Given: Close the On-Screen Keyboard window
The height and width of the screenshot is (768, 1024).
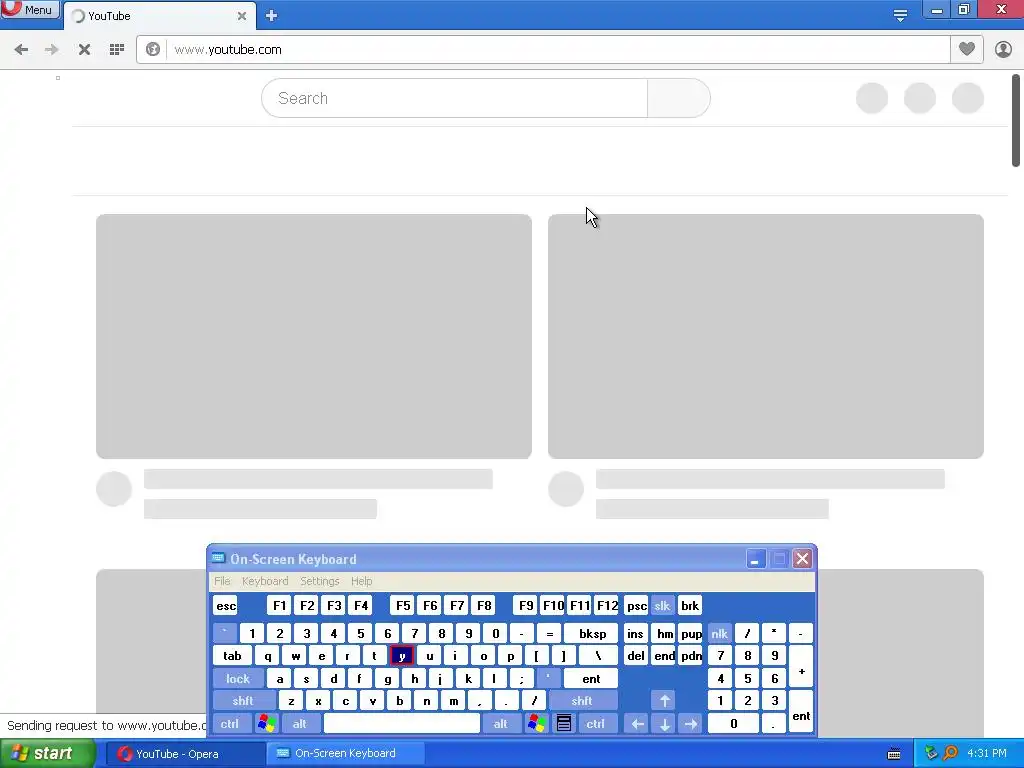Looking at the screenshot, I should click(x=802, y=559).
